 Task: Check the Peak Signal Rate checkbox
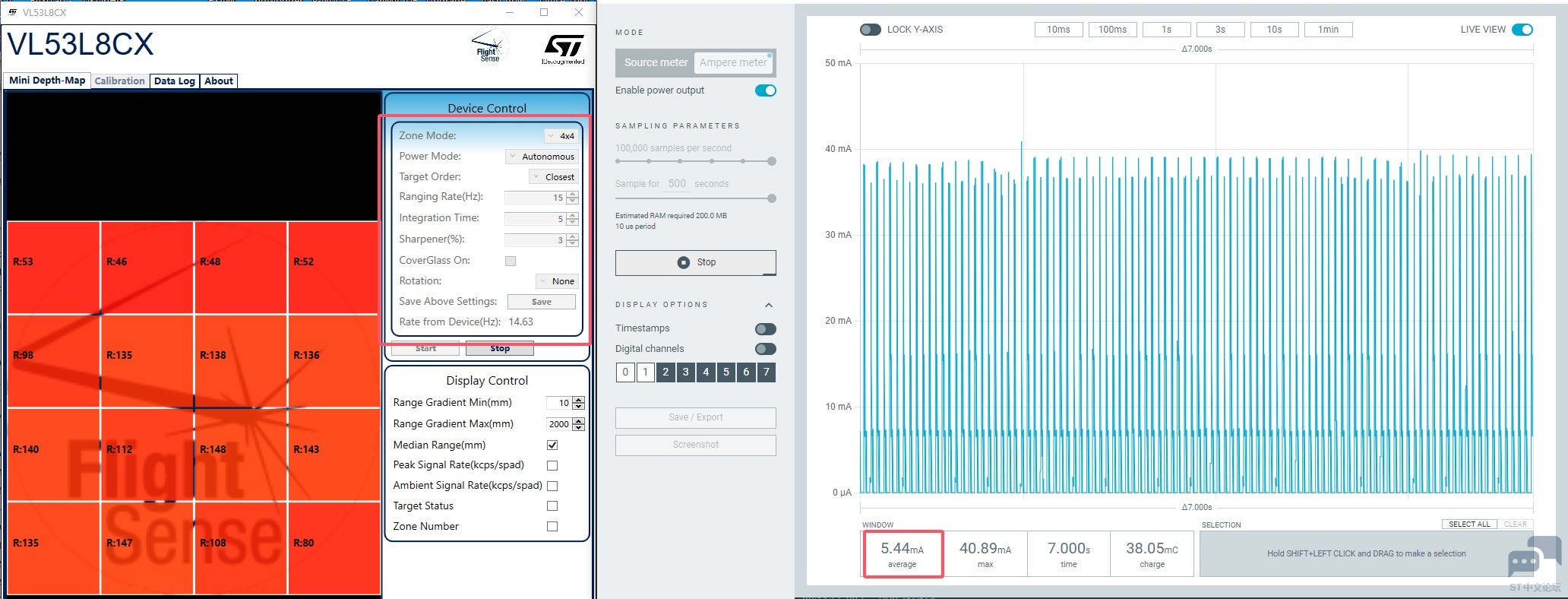[x=552, y=465]
